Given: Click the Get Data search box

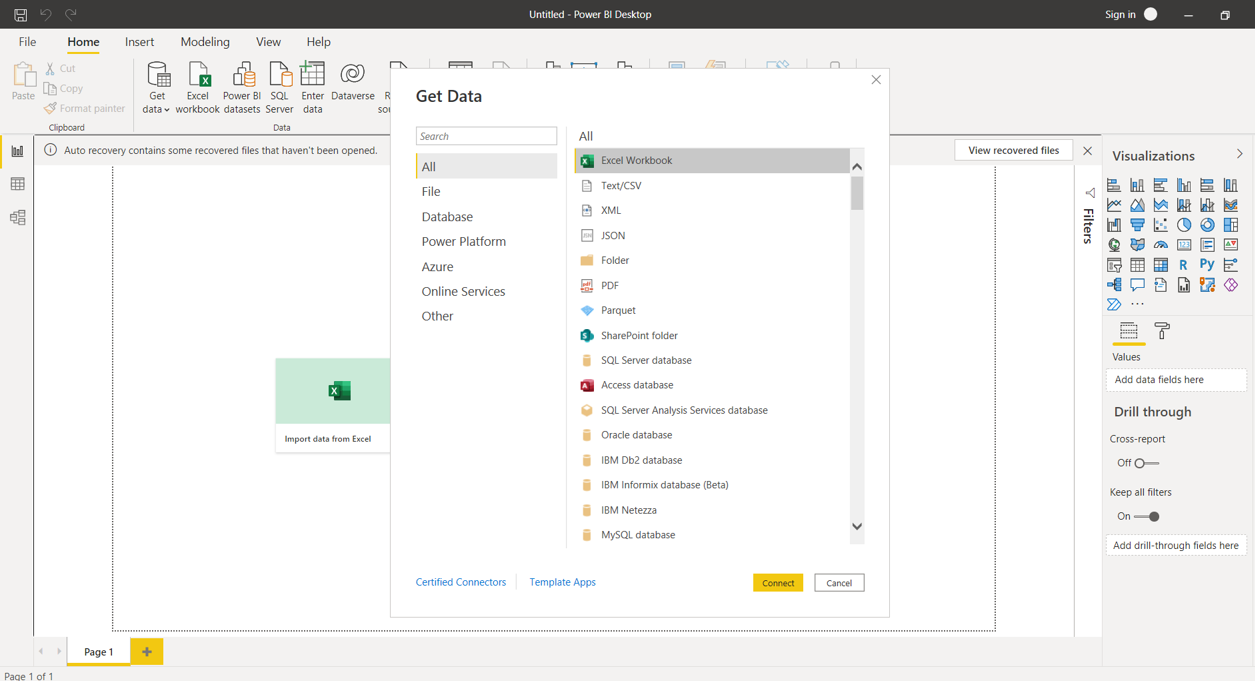Looking at the screenshot, I should (x=487, y=136).
